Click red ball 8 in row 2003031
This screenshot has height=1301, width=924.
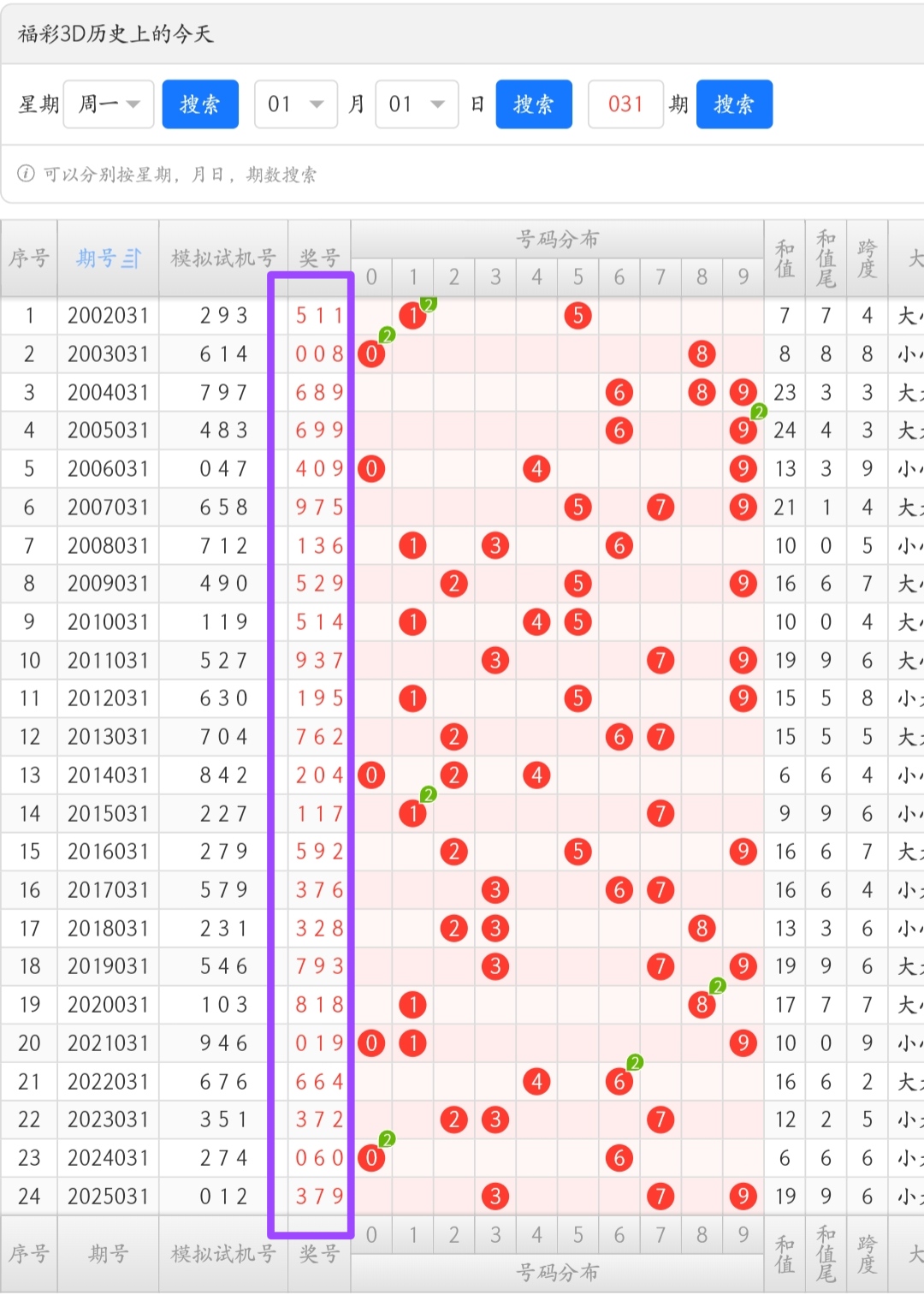702,354
